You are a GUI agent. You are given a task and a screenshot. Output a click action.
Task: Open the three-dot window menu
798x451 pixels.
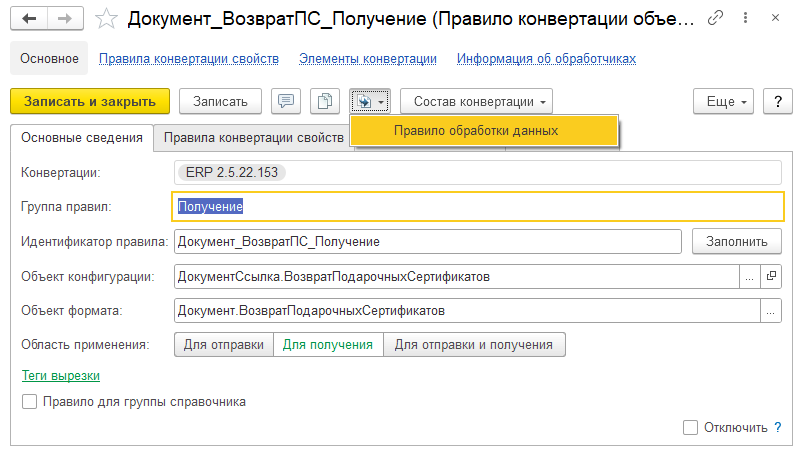coord(745,18)
